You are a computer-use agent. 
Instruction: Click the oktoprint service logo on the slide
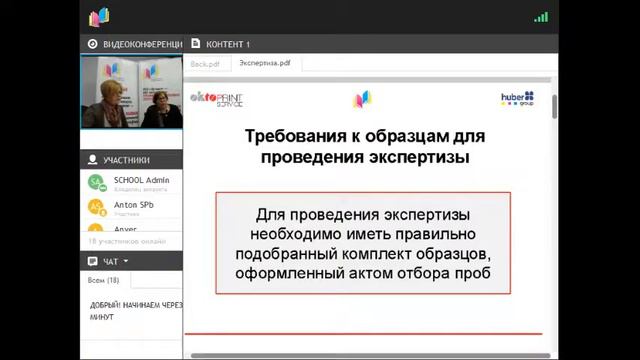click(217, 99)
